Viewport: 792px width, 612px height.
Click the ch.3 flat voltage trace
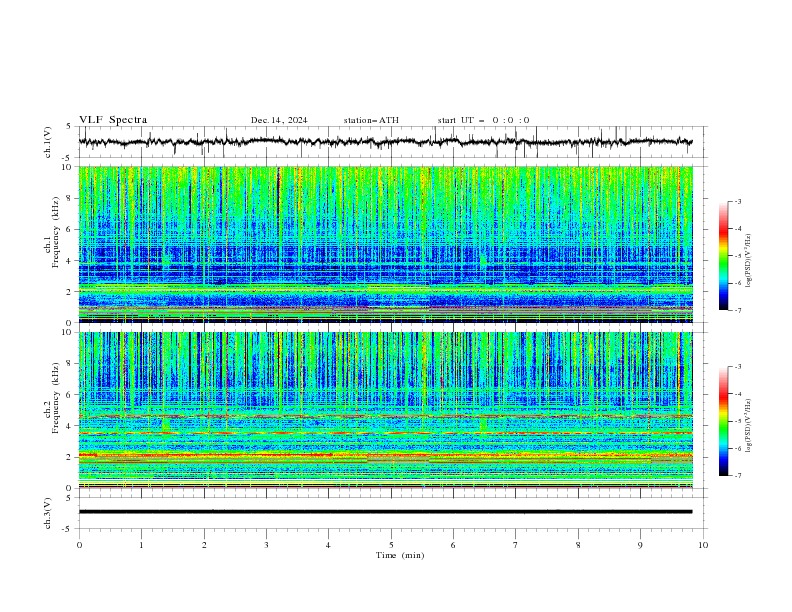[x=385, y=512]
